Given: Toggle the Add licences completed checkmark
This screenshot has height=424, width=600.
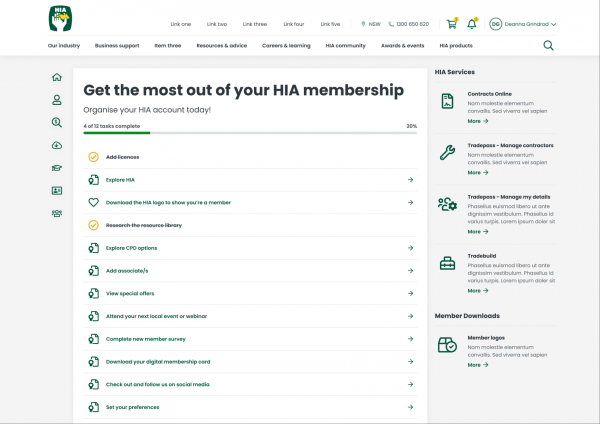Looking at the screenshot, I should tap(93, 157).
